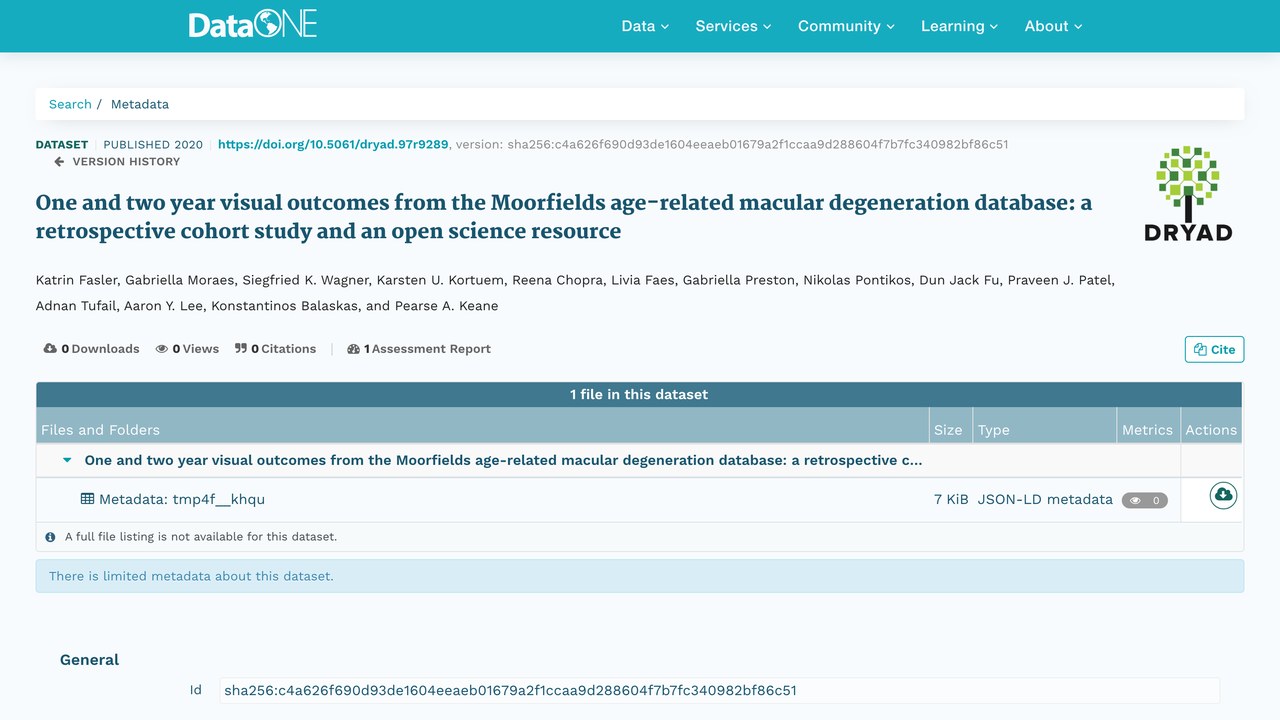The width and height of the screenshot is (1280, 720).
Task: Open Version History
Action: [x=126, y=161]
